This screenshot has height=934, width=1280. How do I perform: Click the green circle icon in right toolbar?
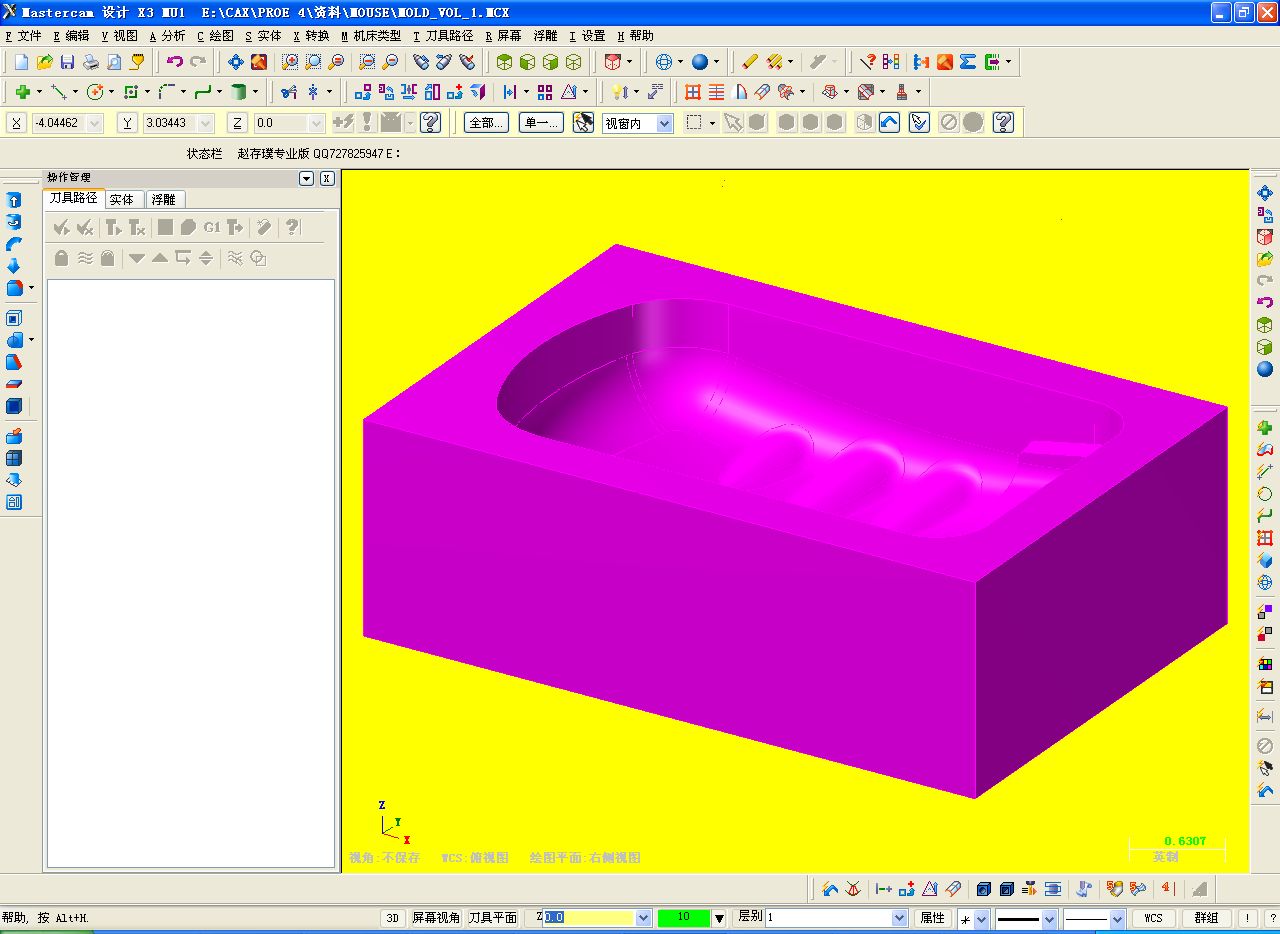pos(1265,494)
